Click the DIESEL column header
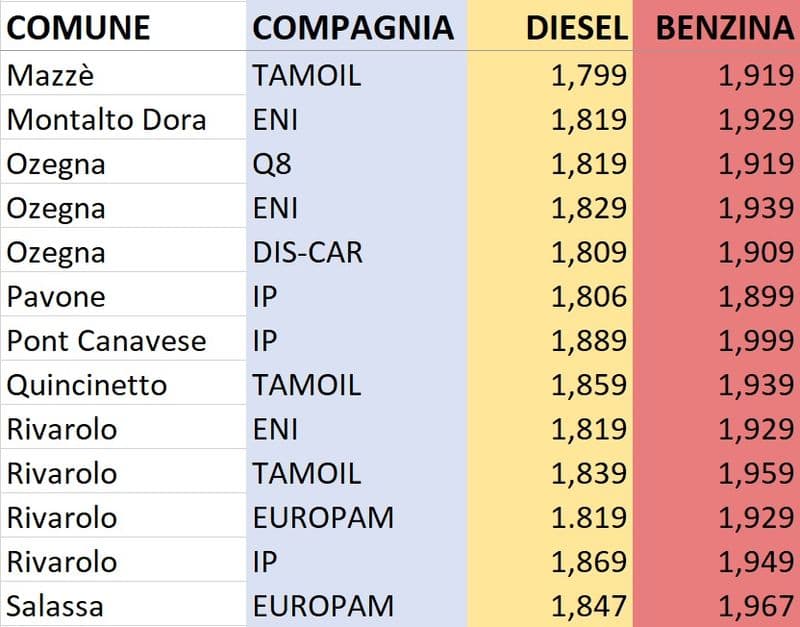This screenshot has width=800, height=627. point(576,28)
